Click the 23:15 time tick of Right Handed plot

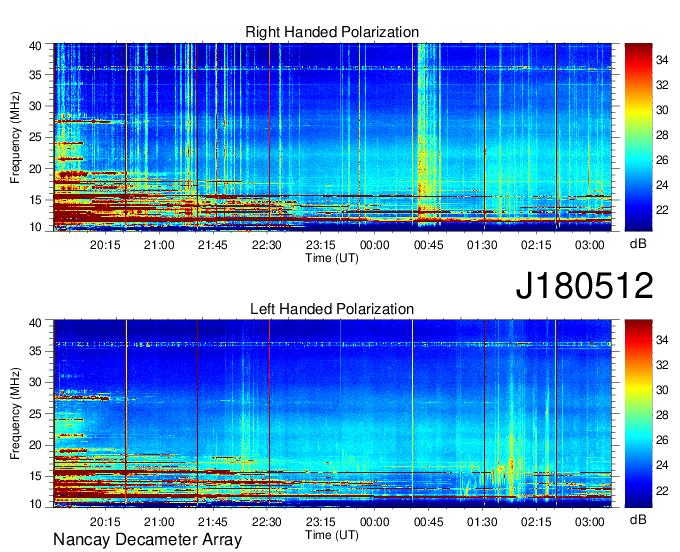pyautogui.click(x=320, y=245)
